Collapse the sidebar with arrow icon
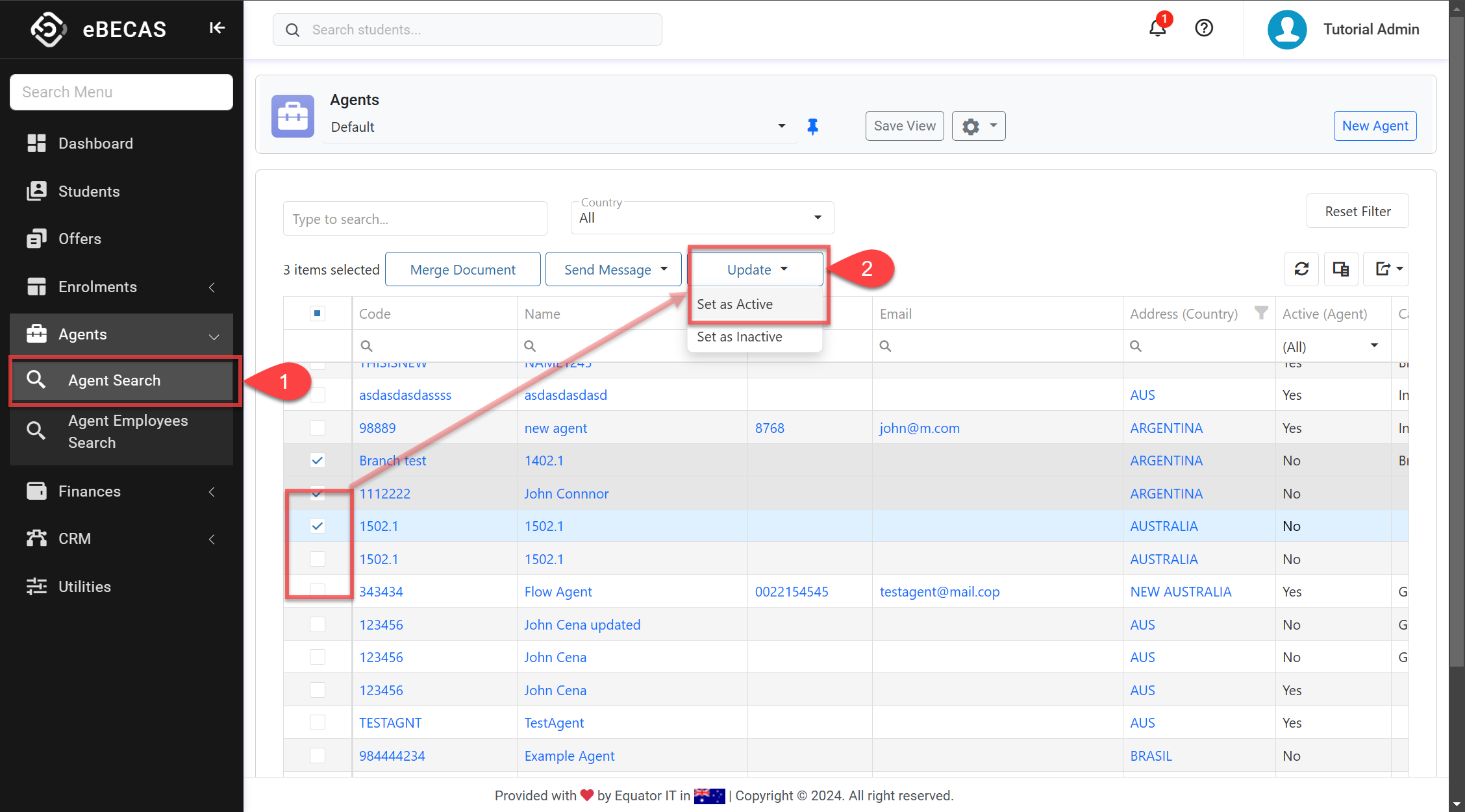Screen dimensions: 1465x812 click(x=217, y=28)
